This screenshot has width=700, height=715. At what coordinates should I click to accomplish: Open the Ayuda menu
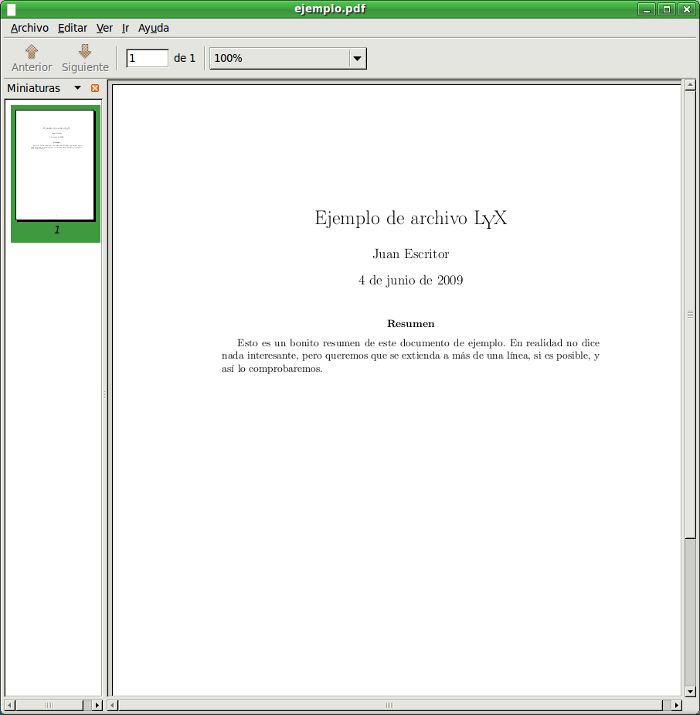coord(154,28)
